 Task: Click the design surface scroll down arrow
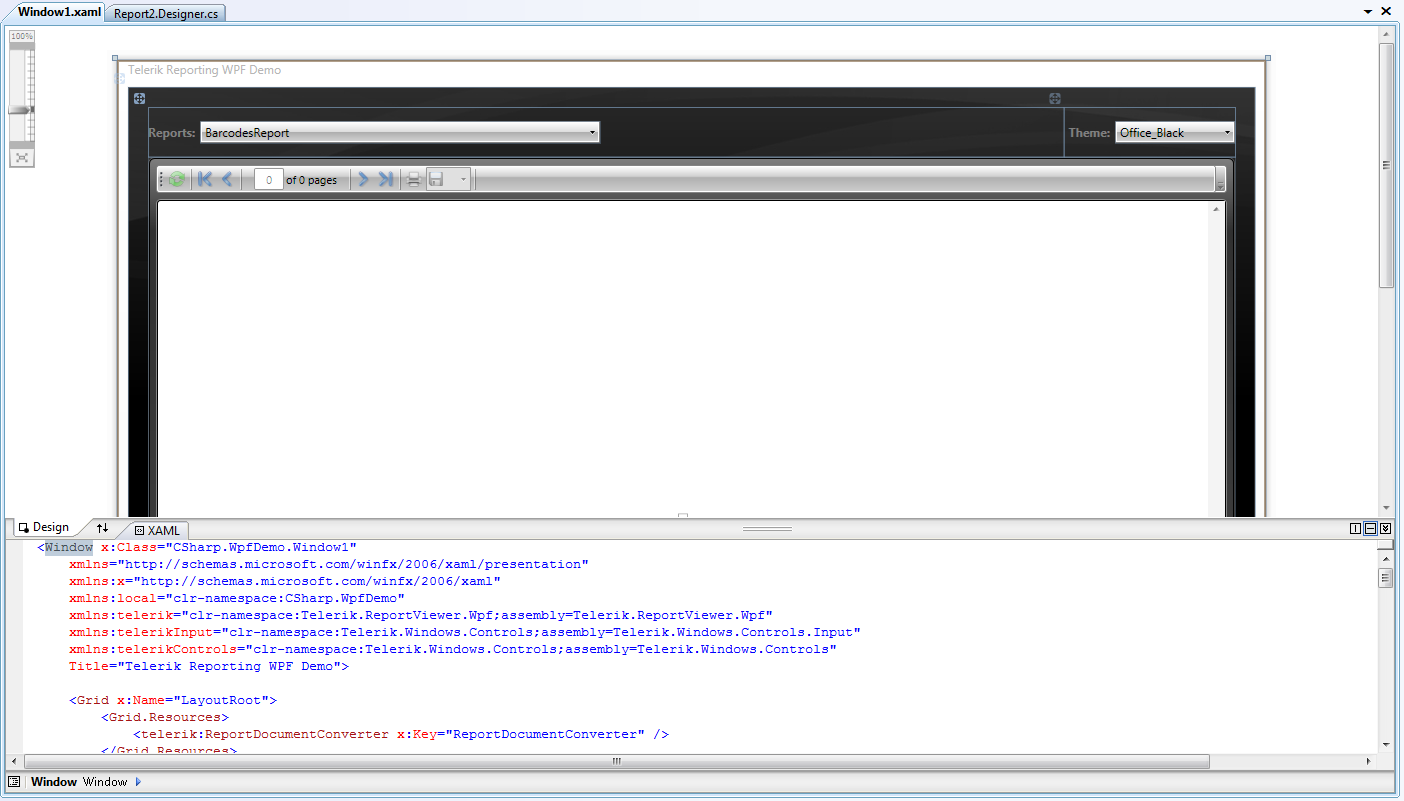[1386, 508]
